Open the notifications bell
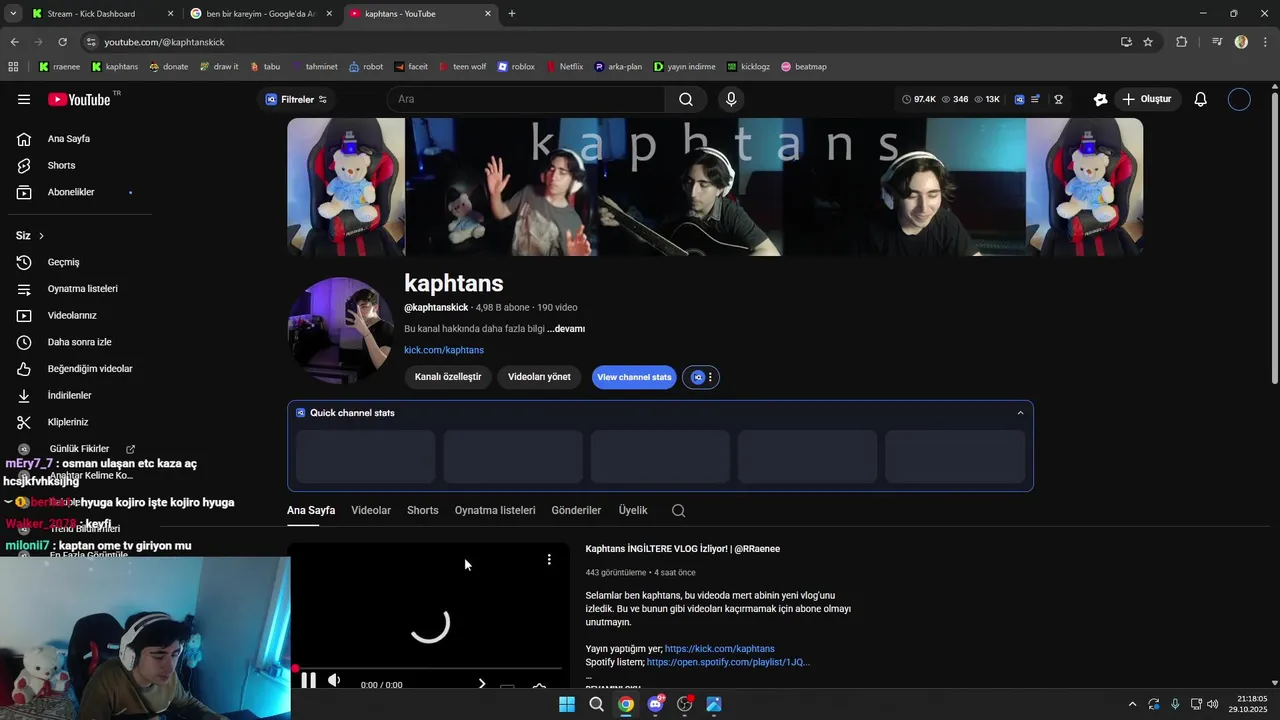The width and height of the screenshot is (1280, 720). 1201,99
